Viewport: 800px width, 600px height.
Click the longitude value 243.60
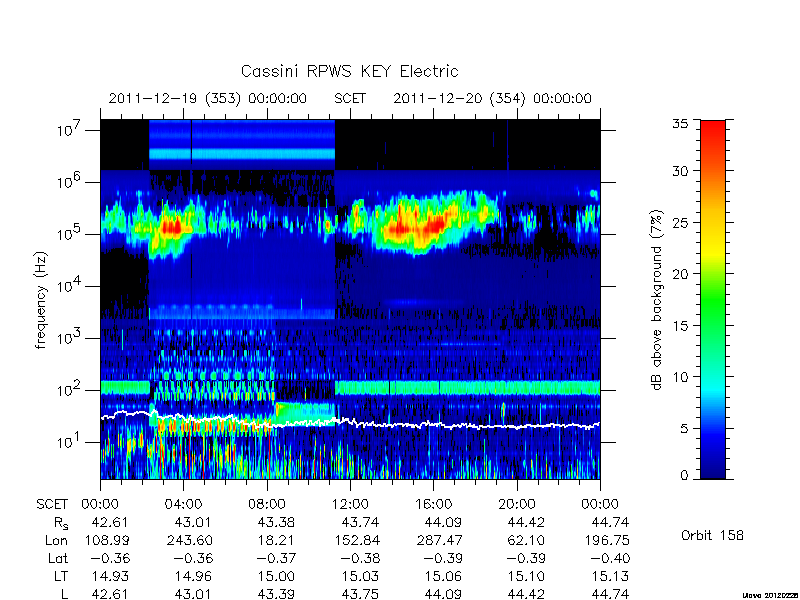190,540
